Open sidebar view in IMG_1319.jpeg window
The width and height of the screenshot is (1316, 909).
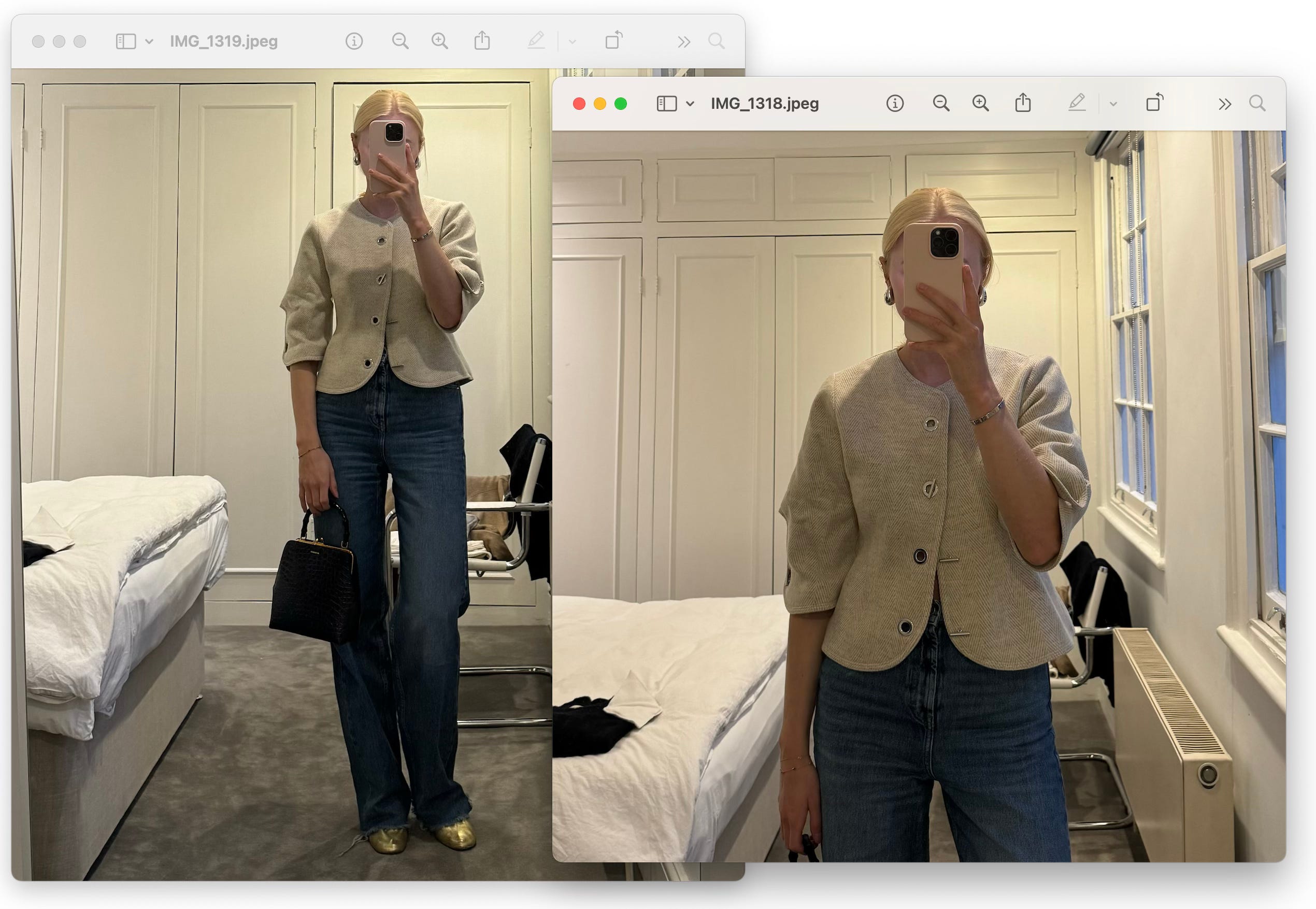pyautogui.click(x=125, y=41)
